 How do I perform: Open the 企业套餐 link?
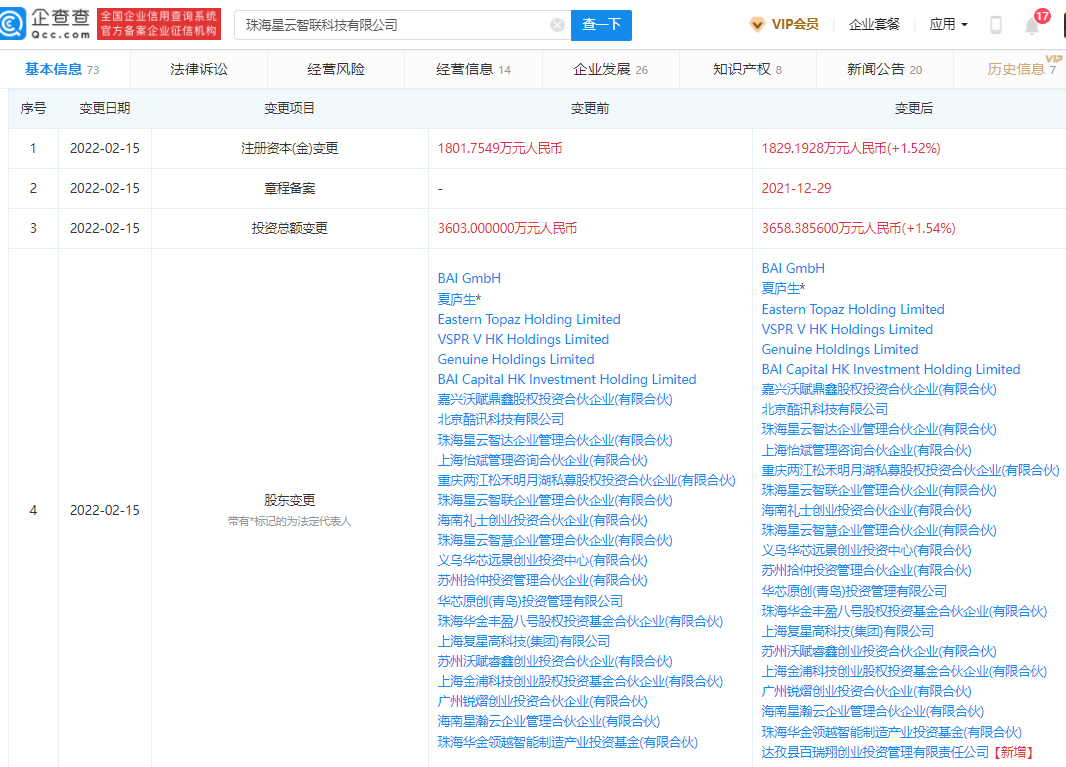pos(874,25)
